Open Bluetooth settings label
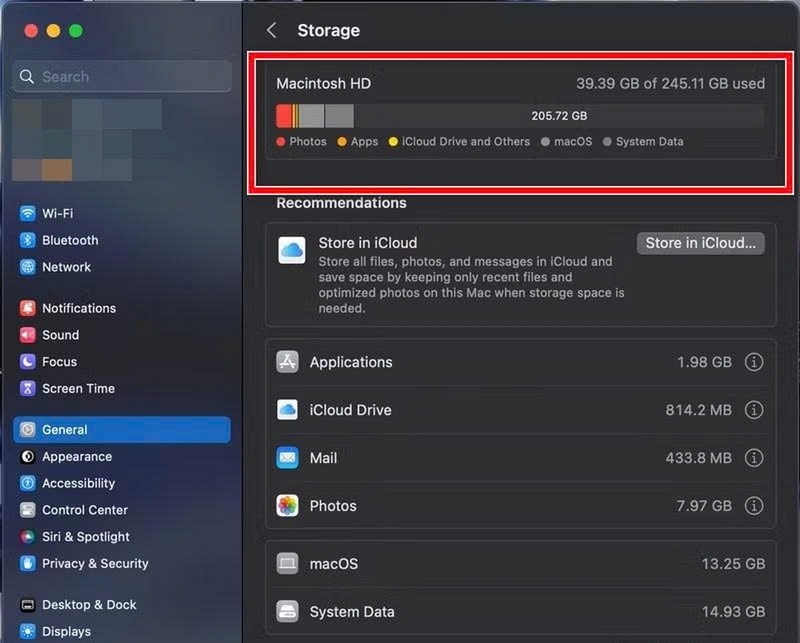800x643 pixels. point(70,240)
